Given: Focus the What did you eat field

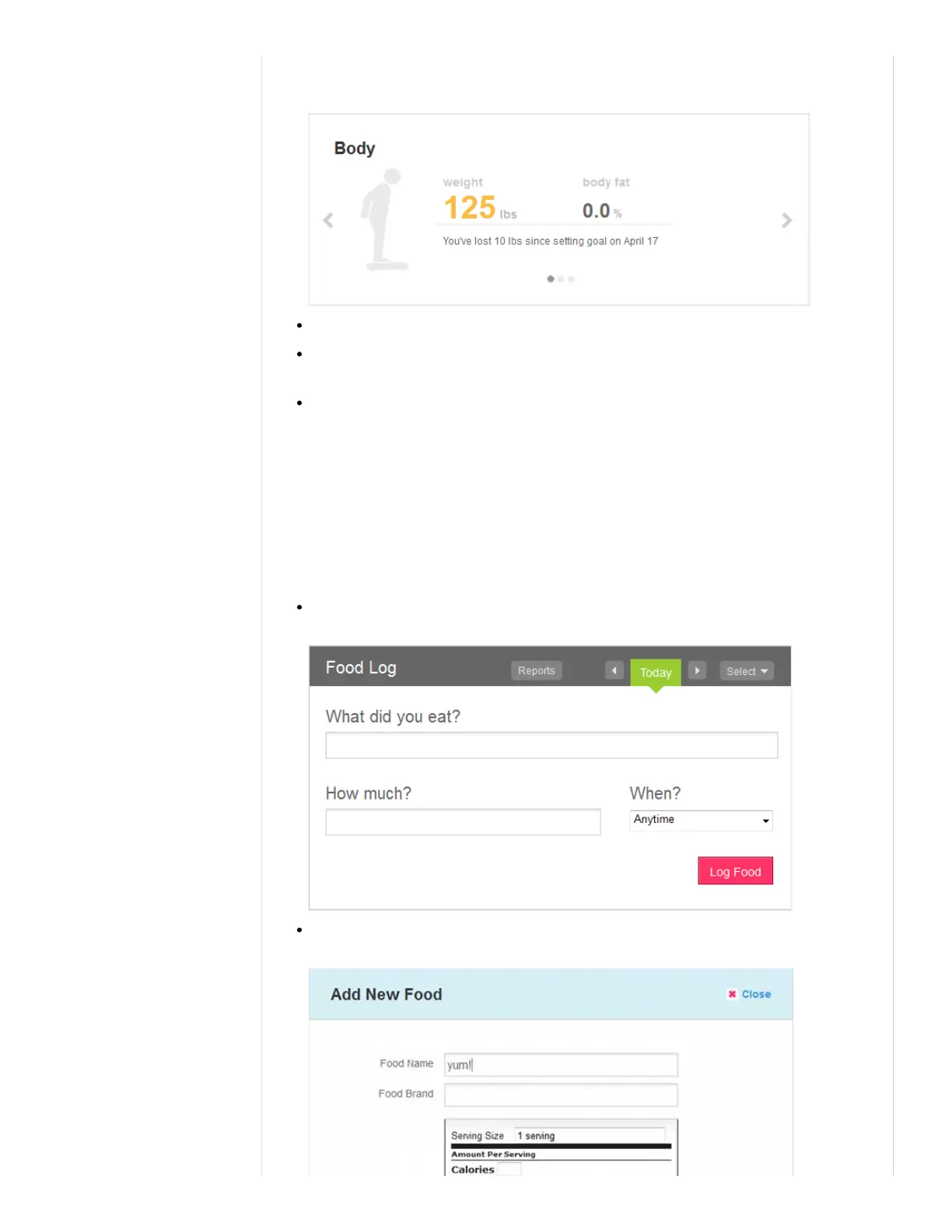Looking at the screenshot, I should click(x=551, y=745).
